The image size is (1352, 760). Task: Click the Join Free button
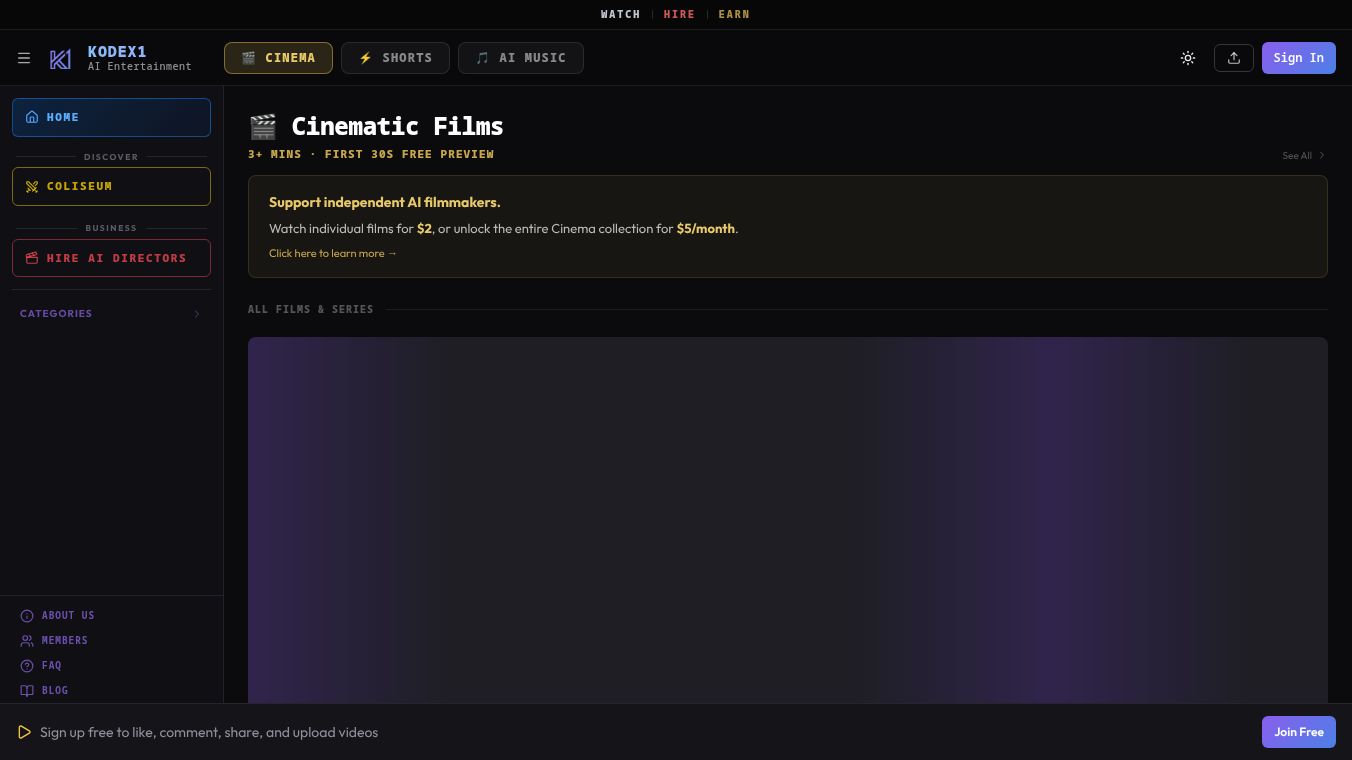1299,732
